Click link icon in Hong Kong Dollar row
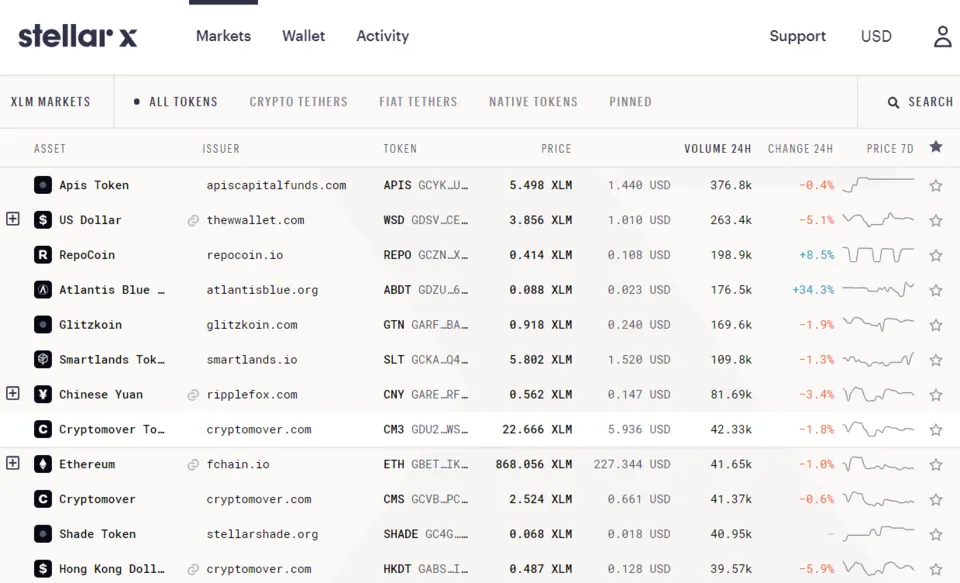 pos(193,570)
